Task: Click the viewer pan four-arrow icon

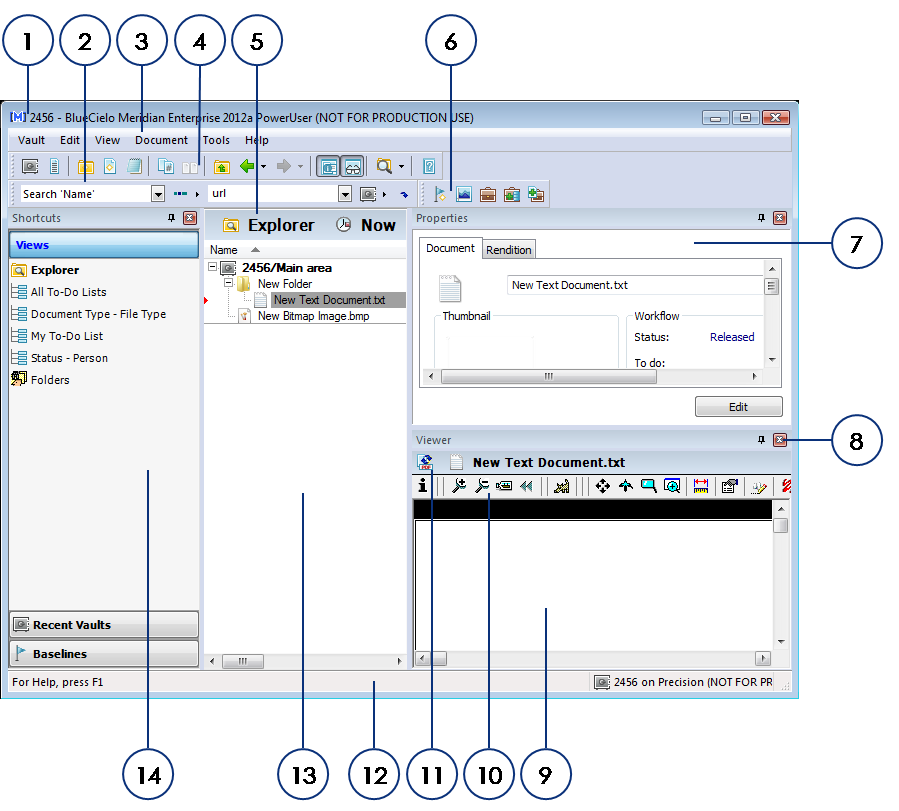Action: 603,486
